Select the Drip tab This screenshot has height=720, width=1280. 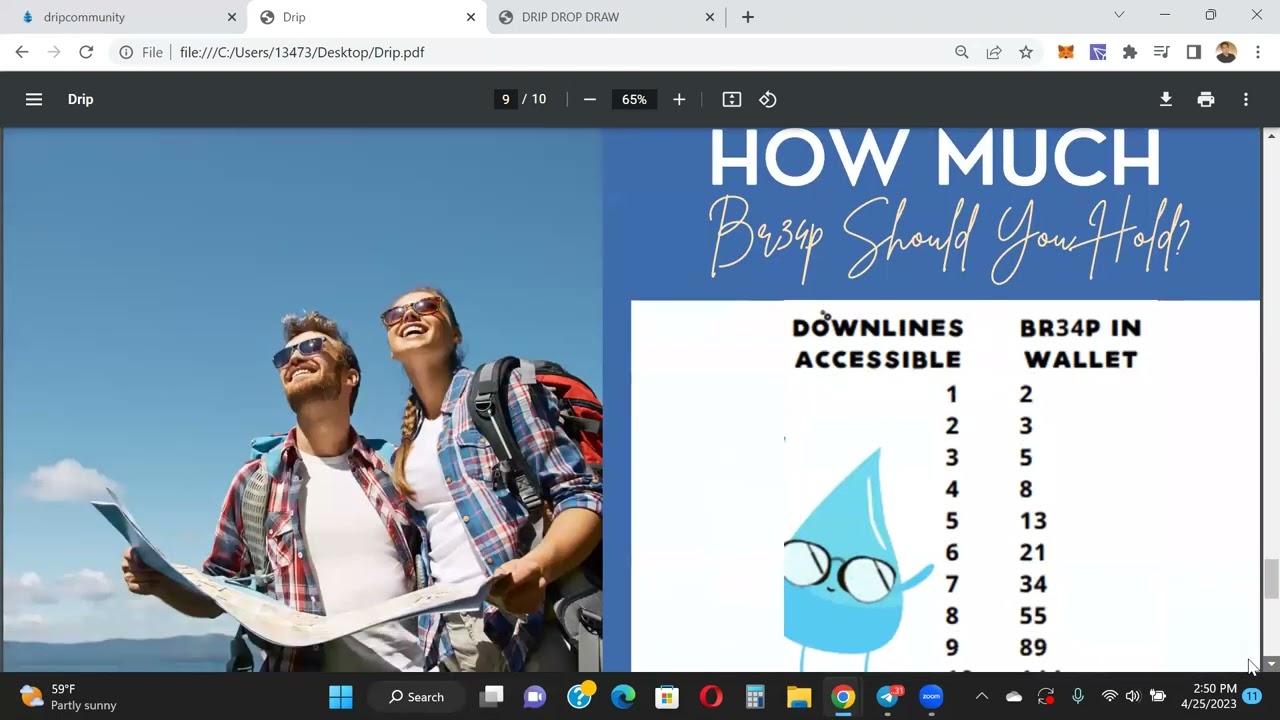(x=365, y=17)
